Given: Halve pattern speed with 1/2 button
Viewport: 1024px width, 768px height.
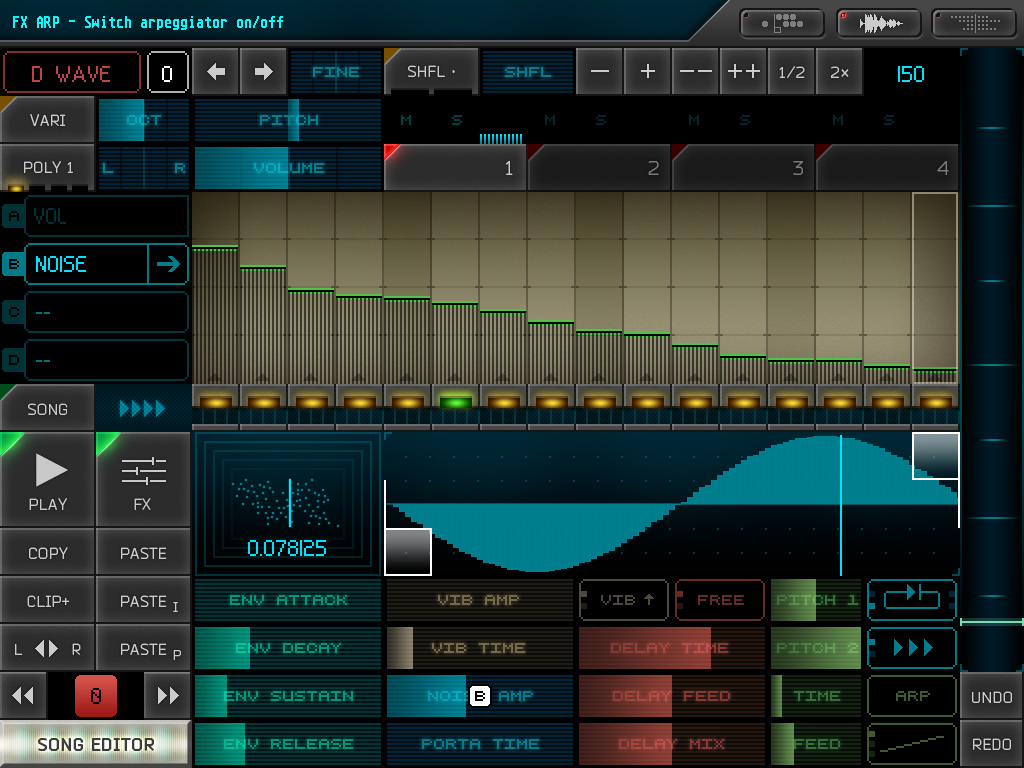Looking at the screenshot, I should [x=791, y=72].
